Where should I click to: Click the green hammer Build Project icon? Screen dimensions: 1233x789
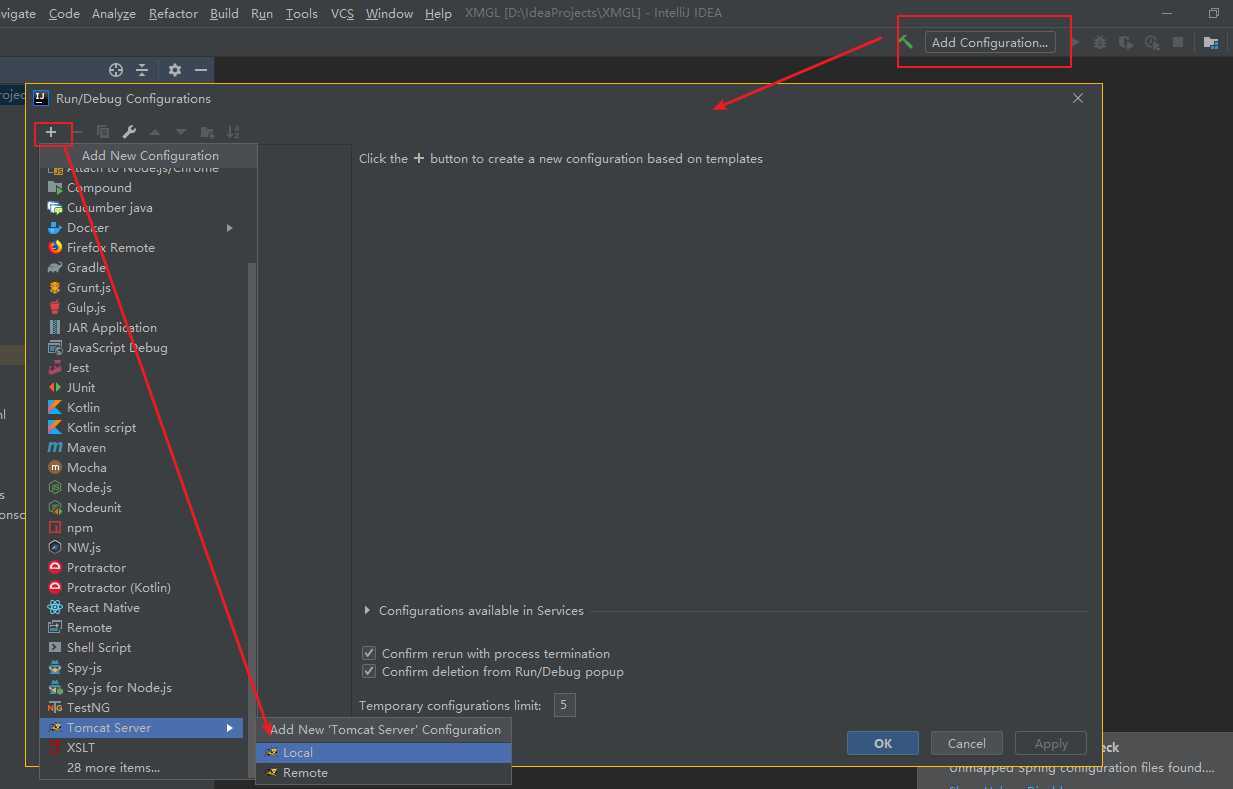pos(906,42)
